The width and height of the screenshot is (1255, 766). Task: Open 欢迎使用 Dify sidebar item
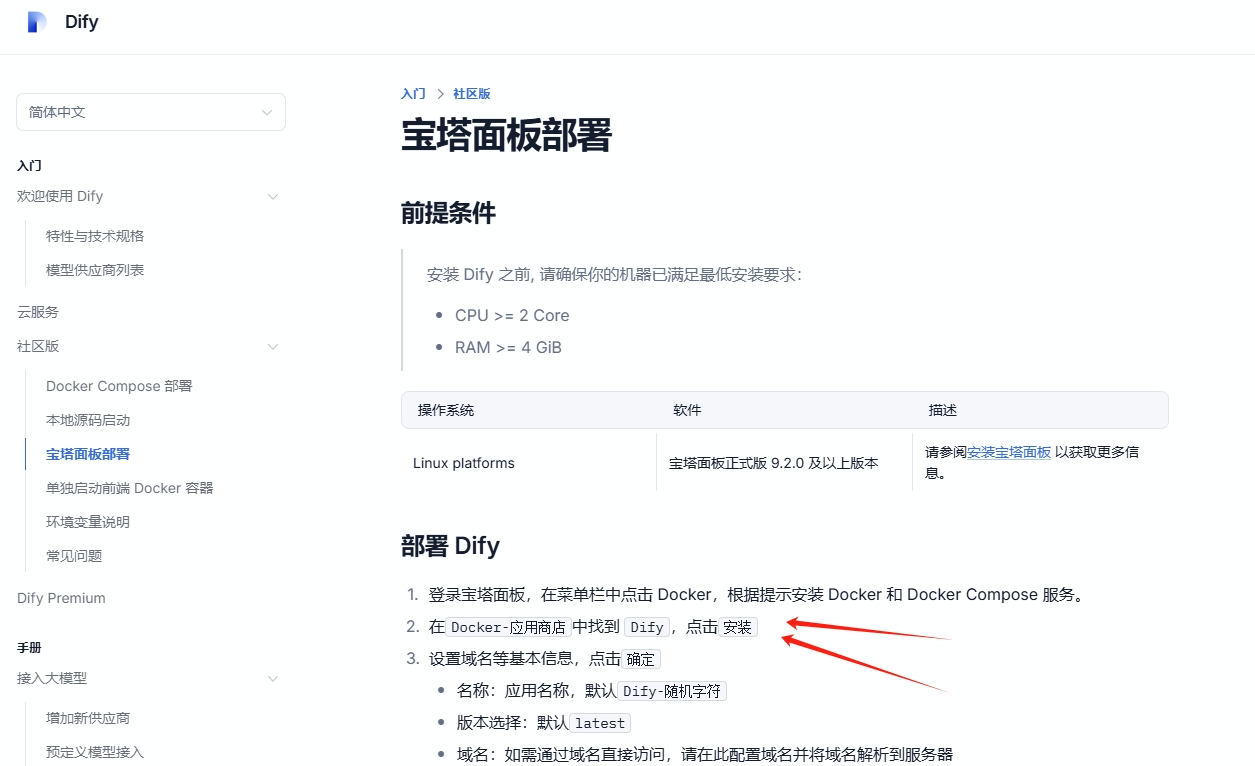tap(60, 197)
